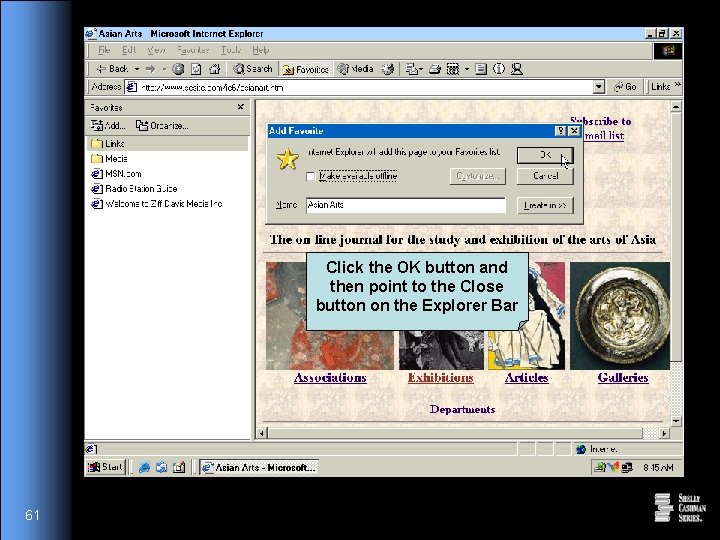
Task: Open the View menu
Action: pyautogui.click(x=156, y=50)
